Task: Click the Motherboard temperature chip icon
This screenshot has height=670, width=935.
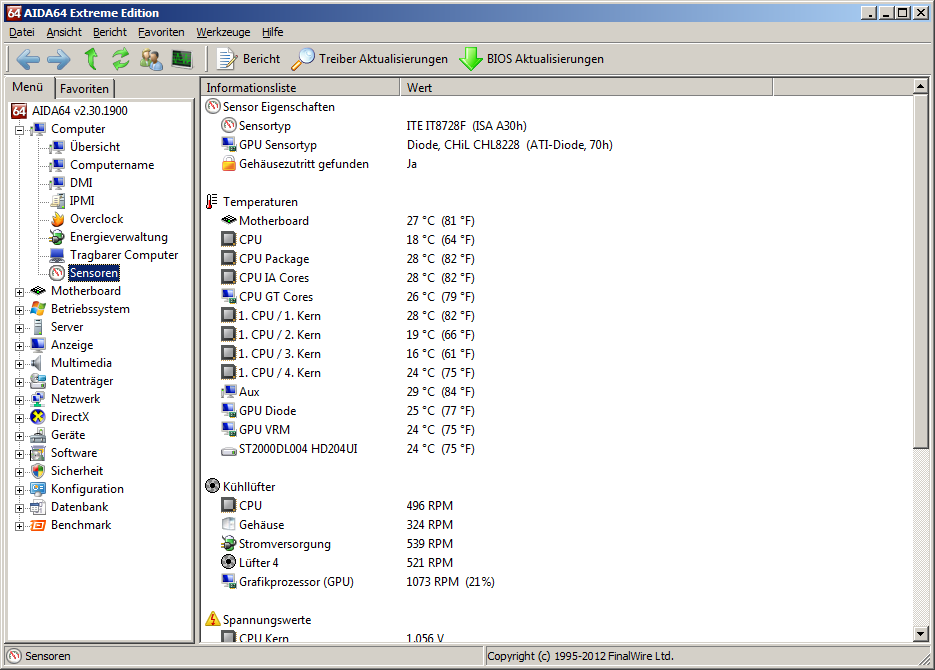Action: point(229,220)
